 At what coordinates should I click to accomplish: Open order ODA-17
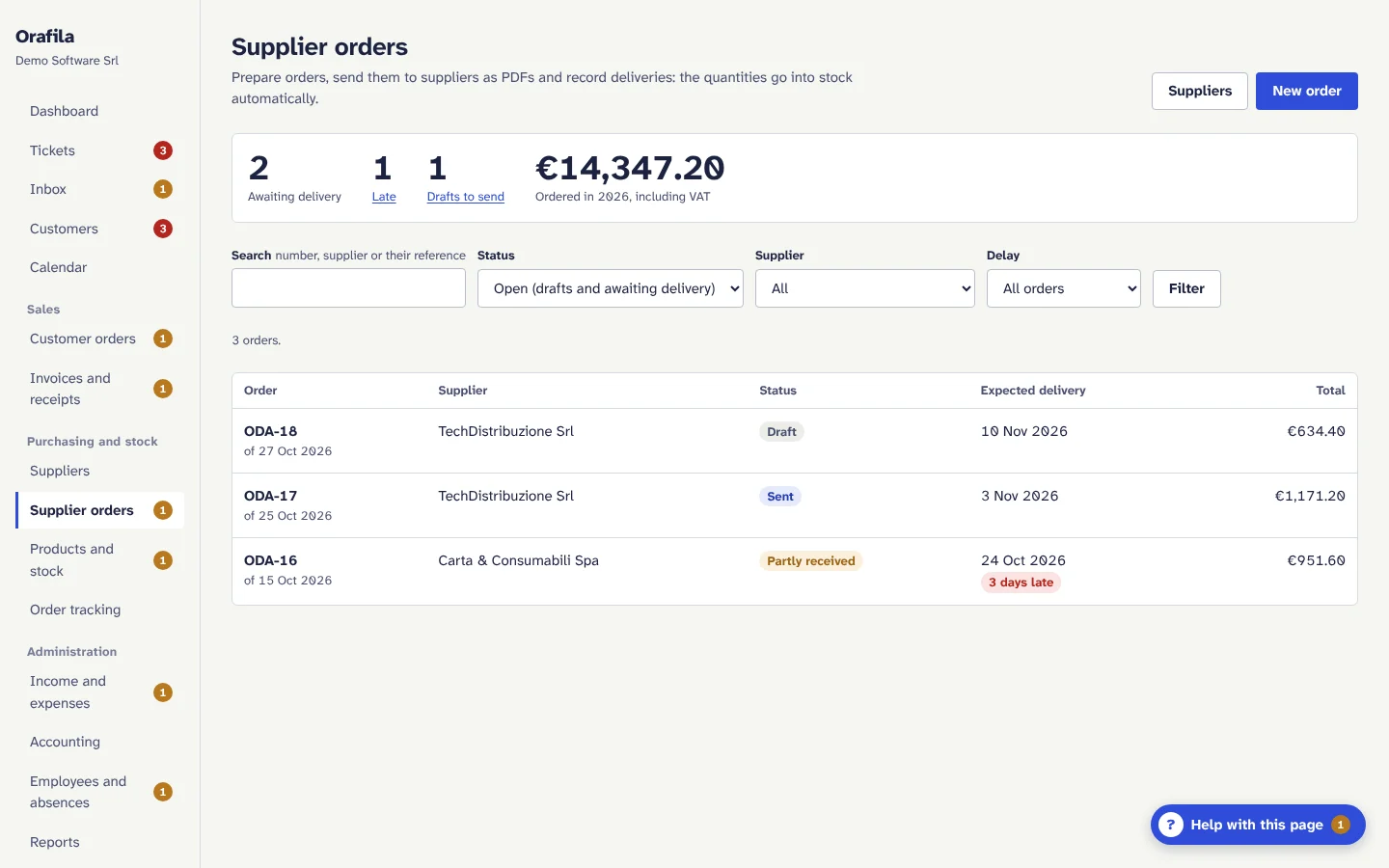pos(270,496)
